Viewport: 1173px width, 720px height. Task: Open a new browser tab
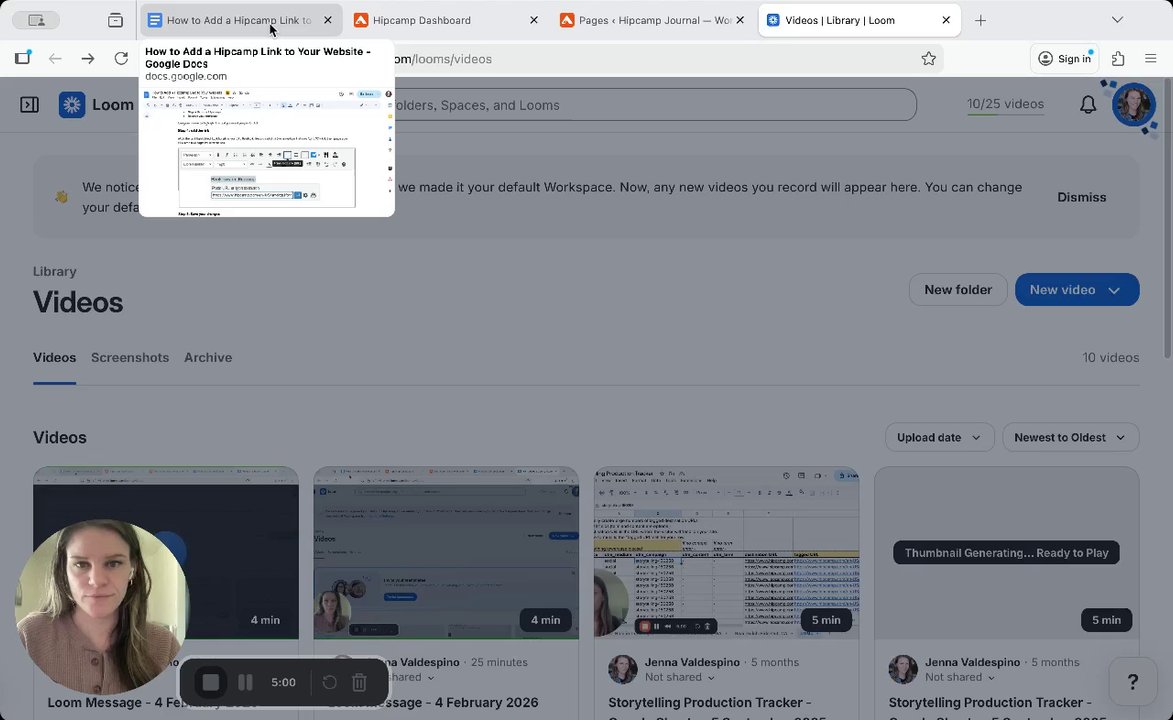[x=980, y=20]
